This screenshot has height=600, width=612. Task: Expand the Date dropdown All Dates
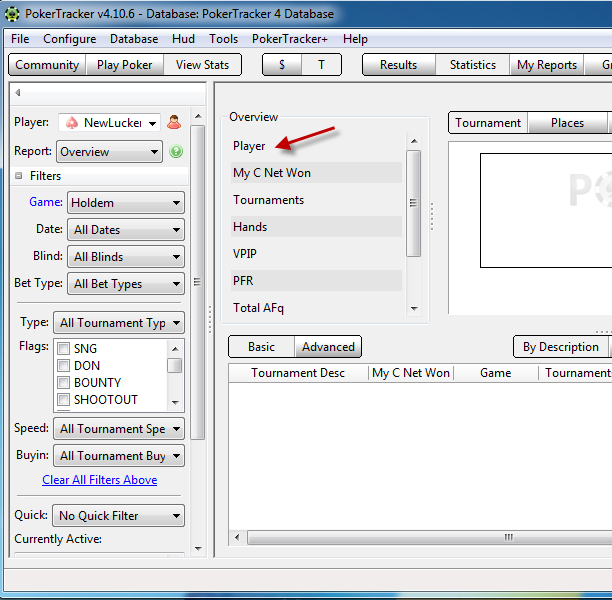(x=126, y=230)
